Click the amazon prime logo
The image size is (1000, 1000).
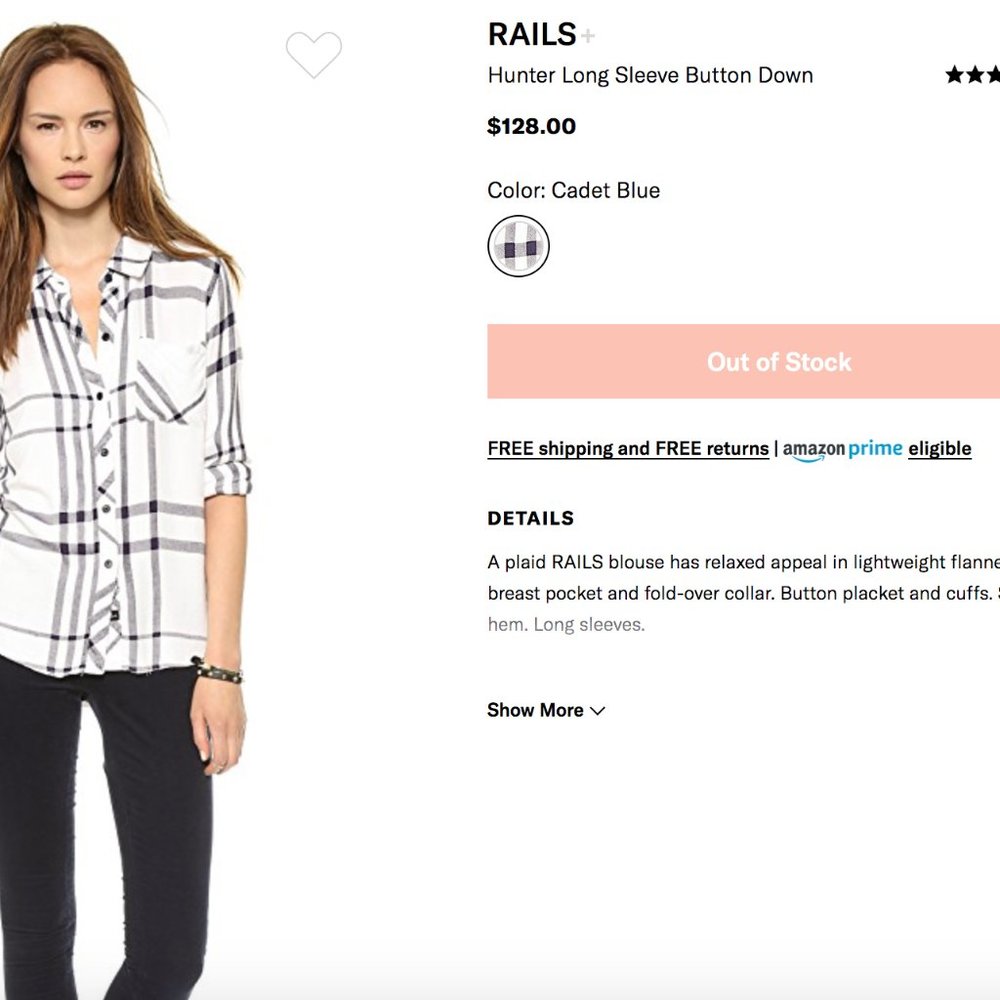(843, 448)
